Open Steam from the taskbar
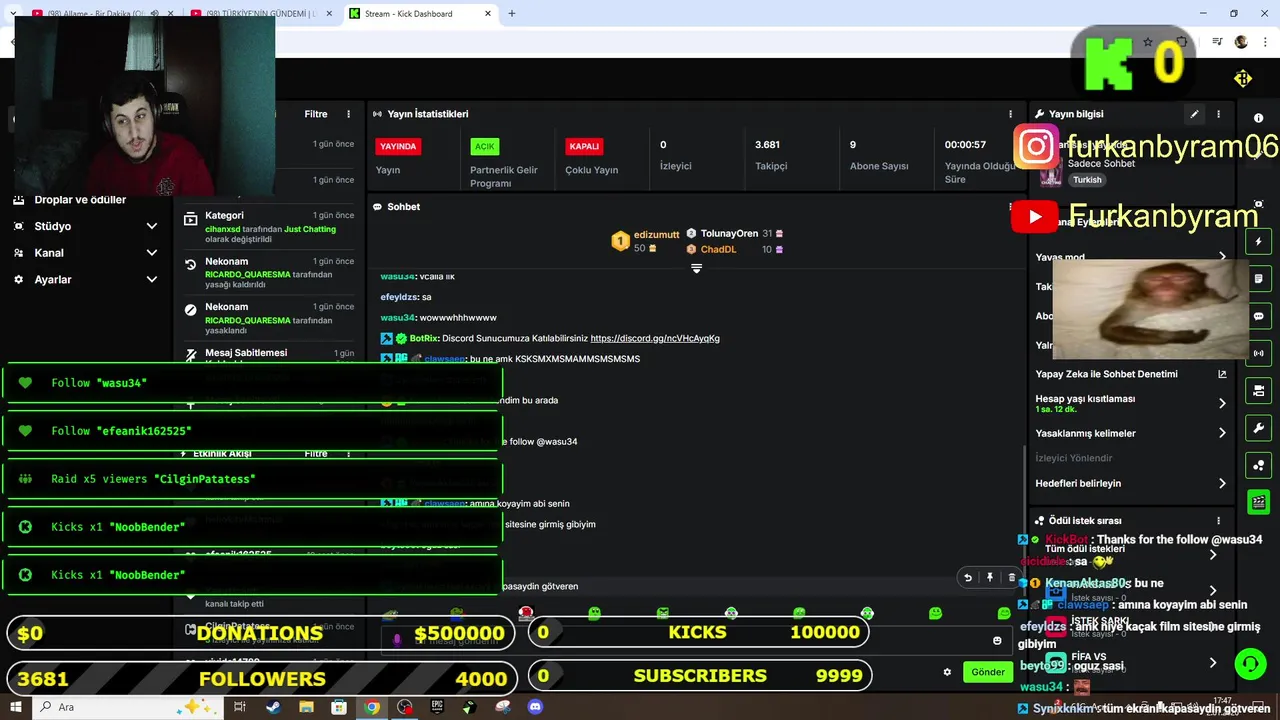The image size is (1280, 720). tap(273, 707)
